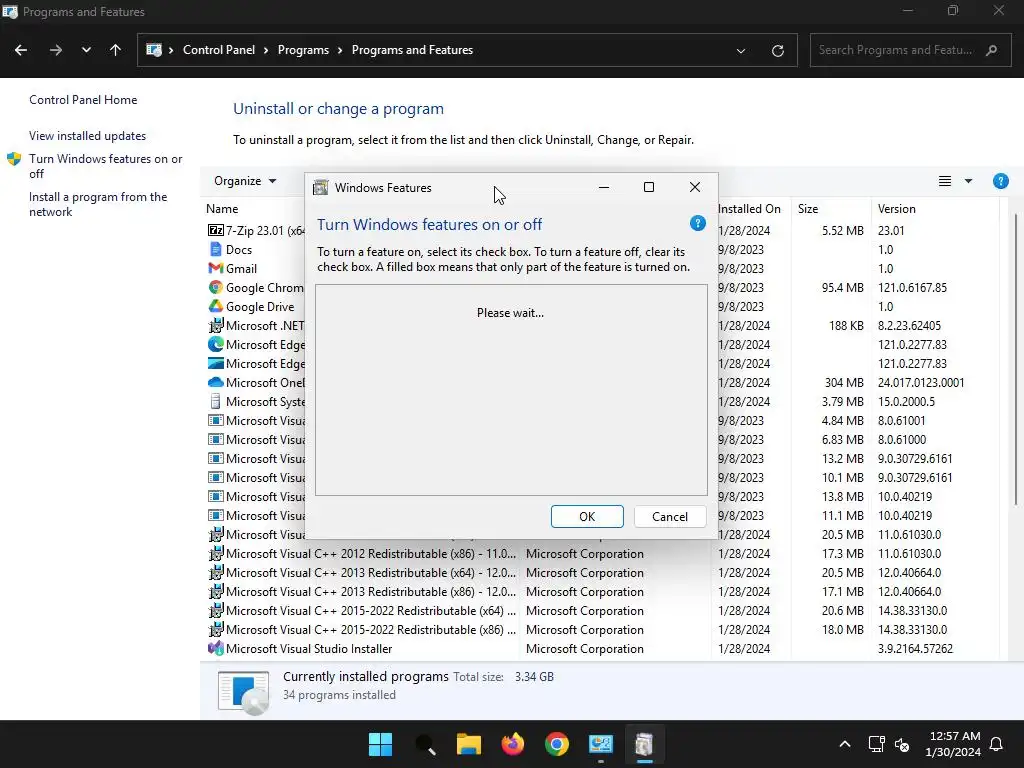Open network status tray icon
The height and width of the screenshot is (768, 1024).
point(876,744)
